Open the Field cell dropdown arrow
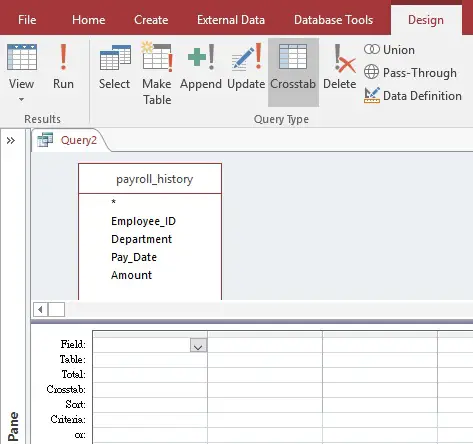The width and height of the screenshot is (473, 444). [x=198, y=345]
